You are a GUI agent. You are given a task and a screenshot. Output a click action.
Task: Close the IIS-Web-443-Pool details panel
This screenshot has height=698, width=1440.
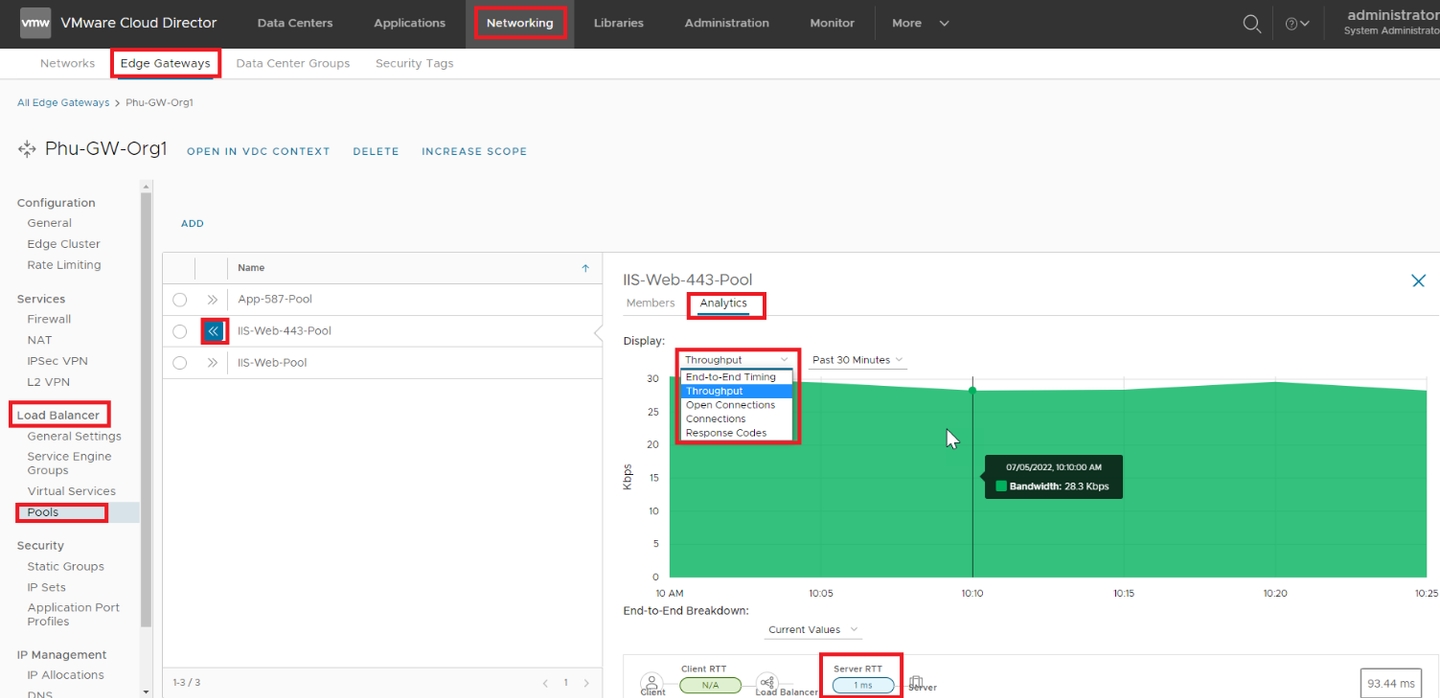pyautogui.click(x=1417, y=281)
